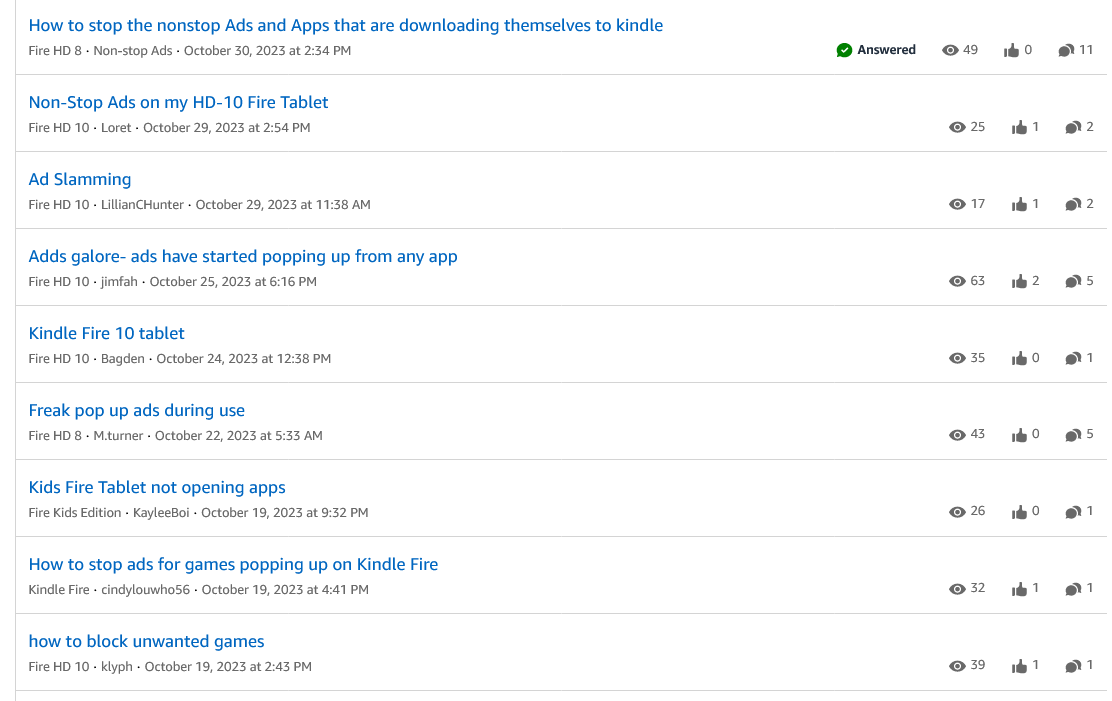The width and height of the screenshot is (1112, 701).
Task: Click thumbs-up icon on Kindle Fire 10 tablet thread
Action: pos(1019,358)
